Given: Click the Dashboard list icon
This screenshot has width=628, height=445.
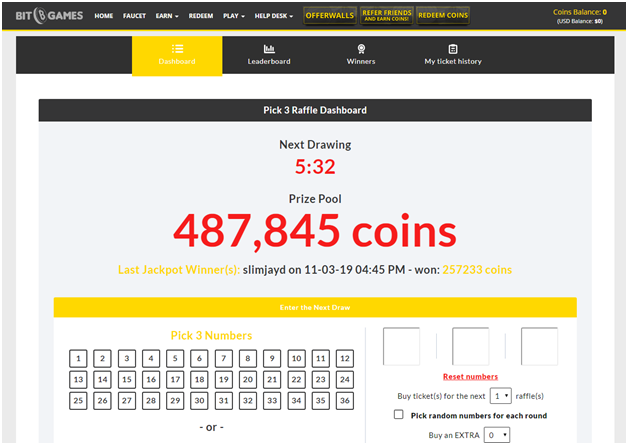Looking at the screenshot, I should (177, 49).
